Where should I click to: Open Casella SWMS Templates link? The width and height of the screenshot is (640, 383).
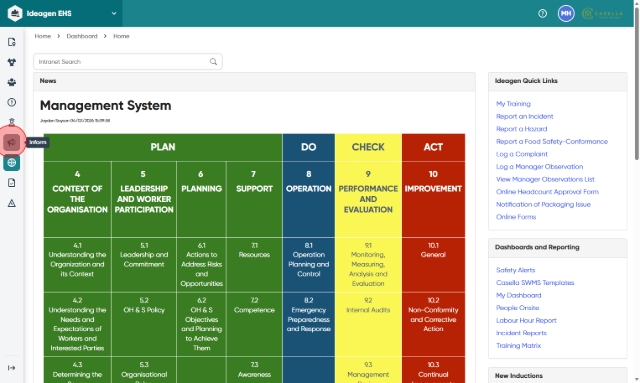coord(535,283)
